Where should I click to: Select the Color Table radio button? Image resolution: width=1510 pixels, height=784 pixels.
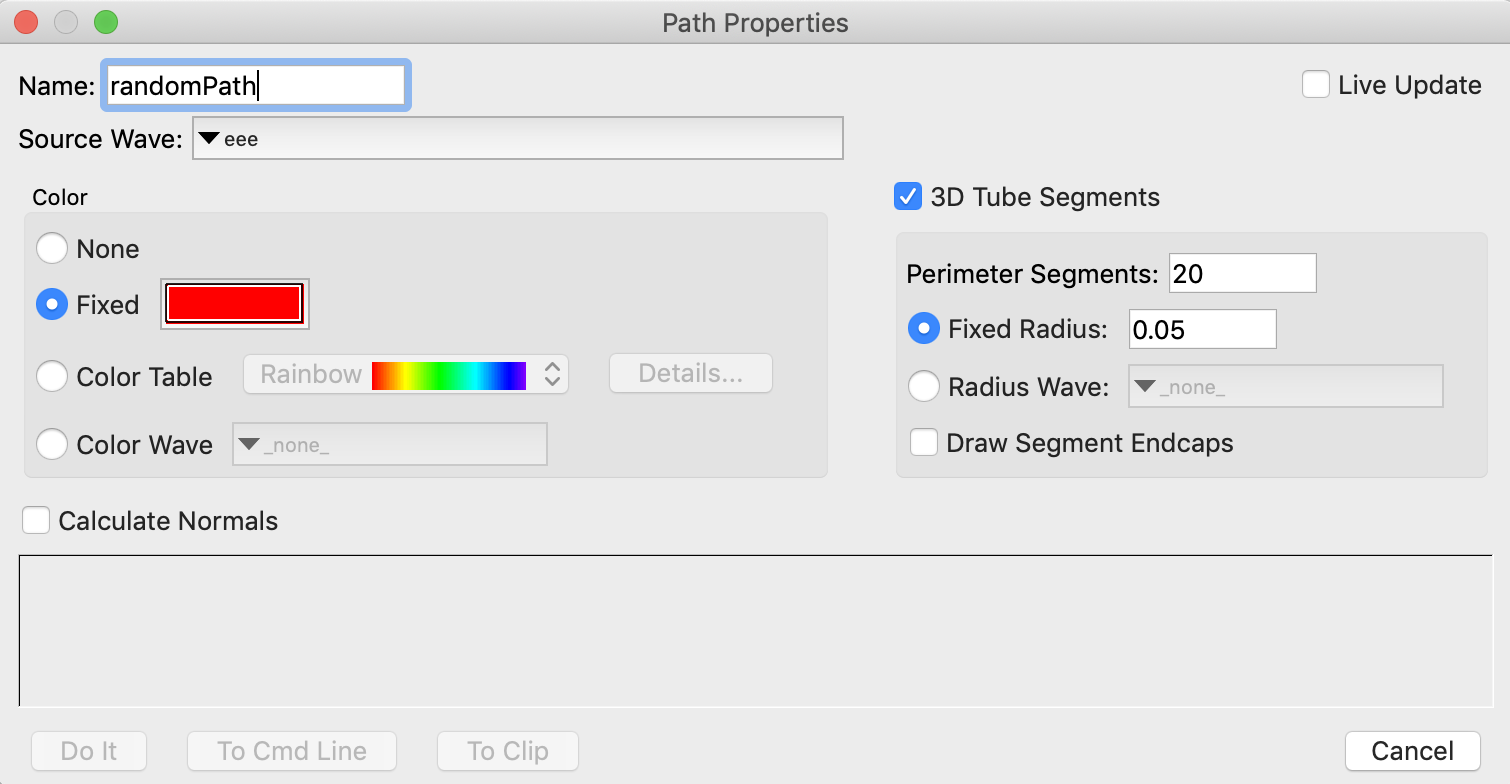pyautogui.click(x=52, y=377)
